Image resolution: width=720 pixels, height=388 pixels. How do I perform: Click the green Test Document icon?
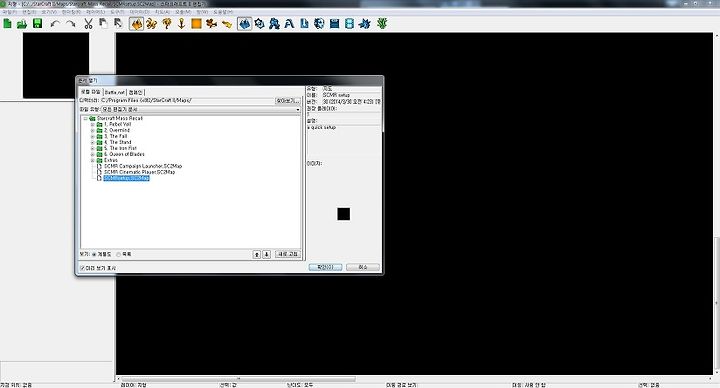382,23
